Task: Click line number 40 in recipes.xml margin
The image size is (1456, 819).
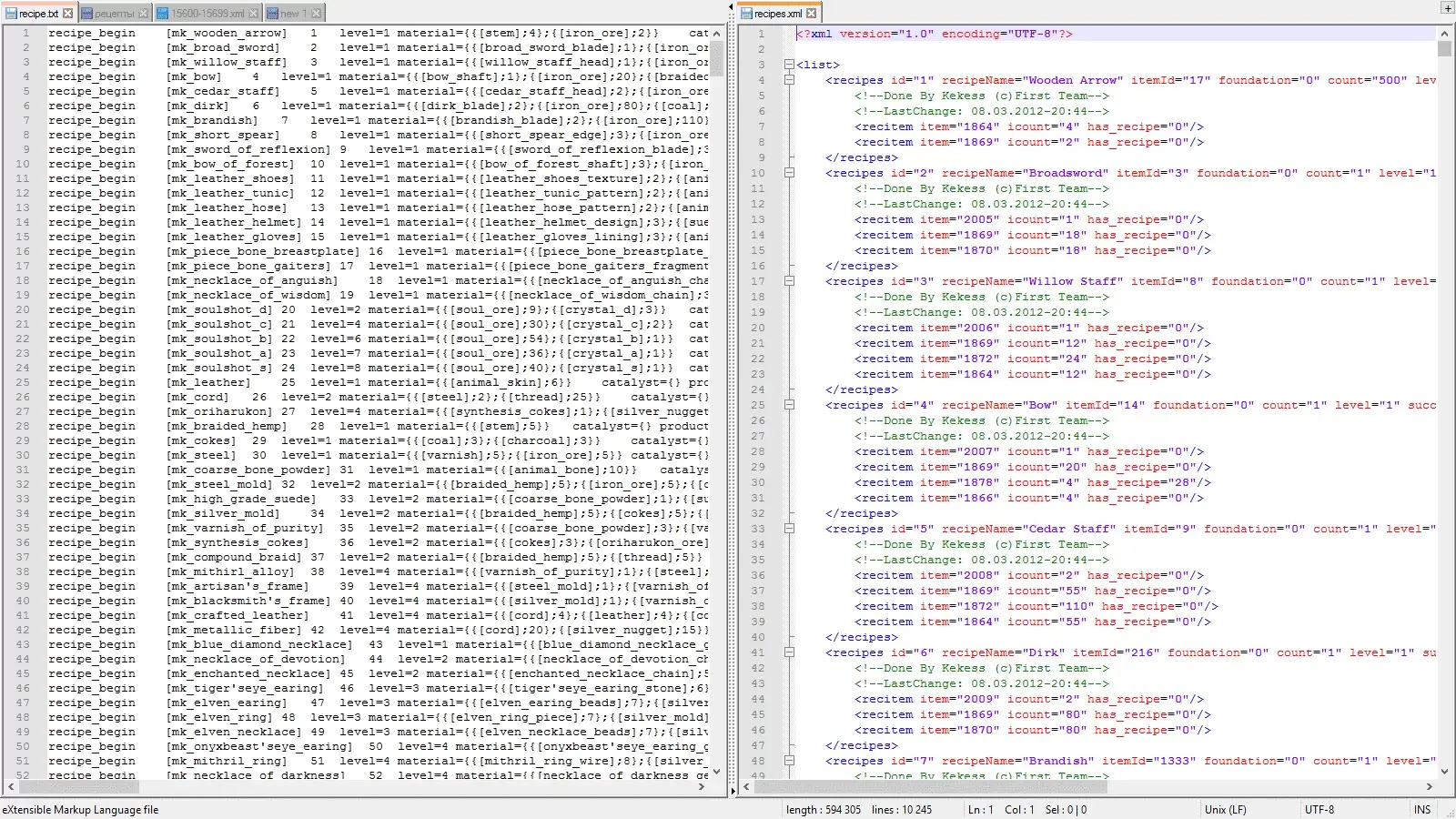Action: pyautogui.click(x=758, y=637)
